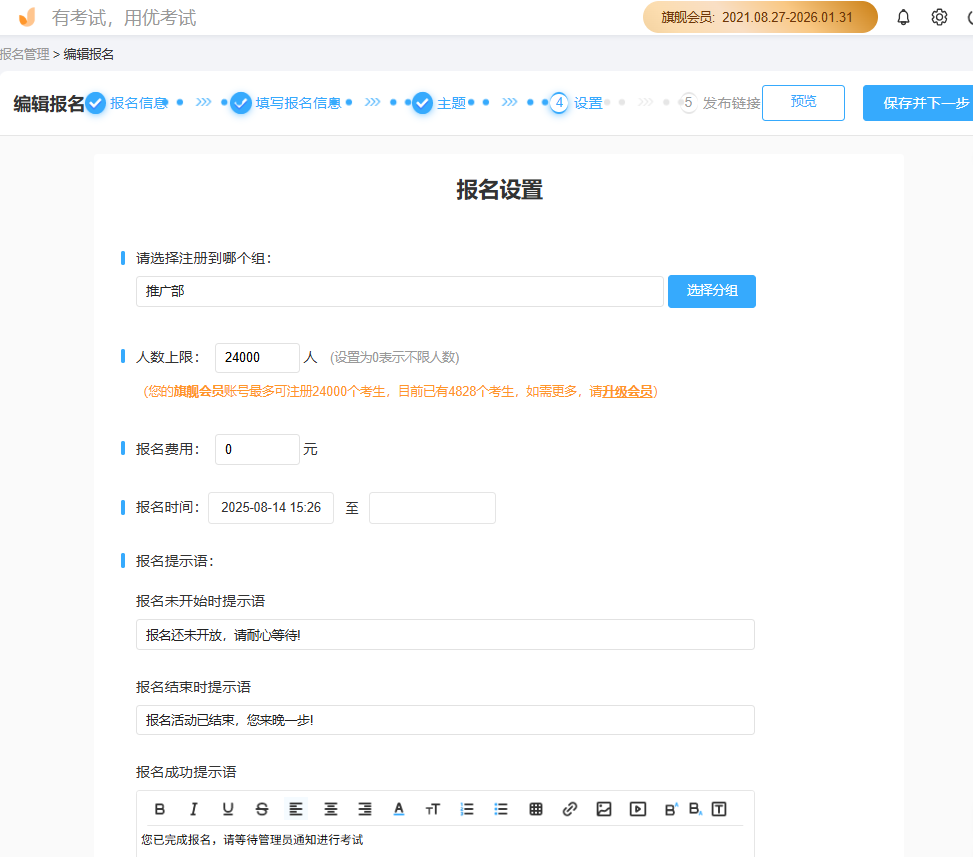The width and height of the screenshot is (973, 857).
Task: Click the group field showing 推广部
Action: pyautogui.click(x=400, y=292)
